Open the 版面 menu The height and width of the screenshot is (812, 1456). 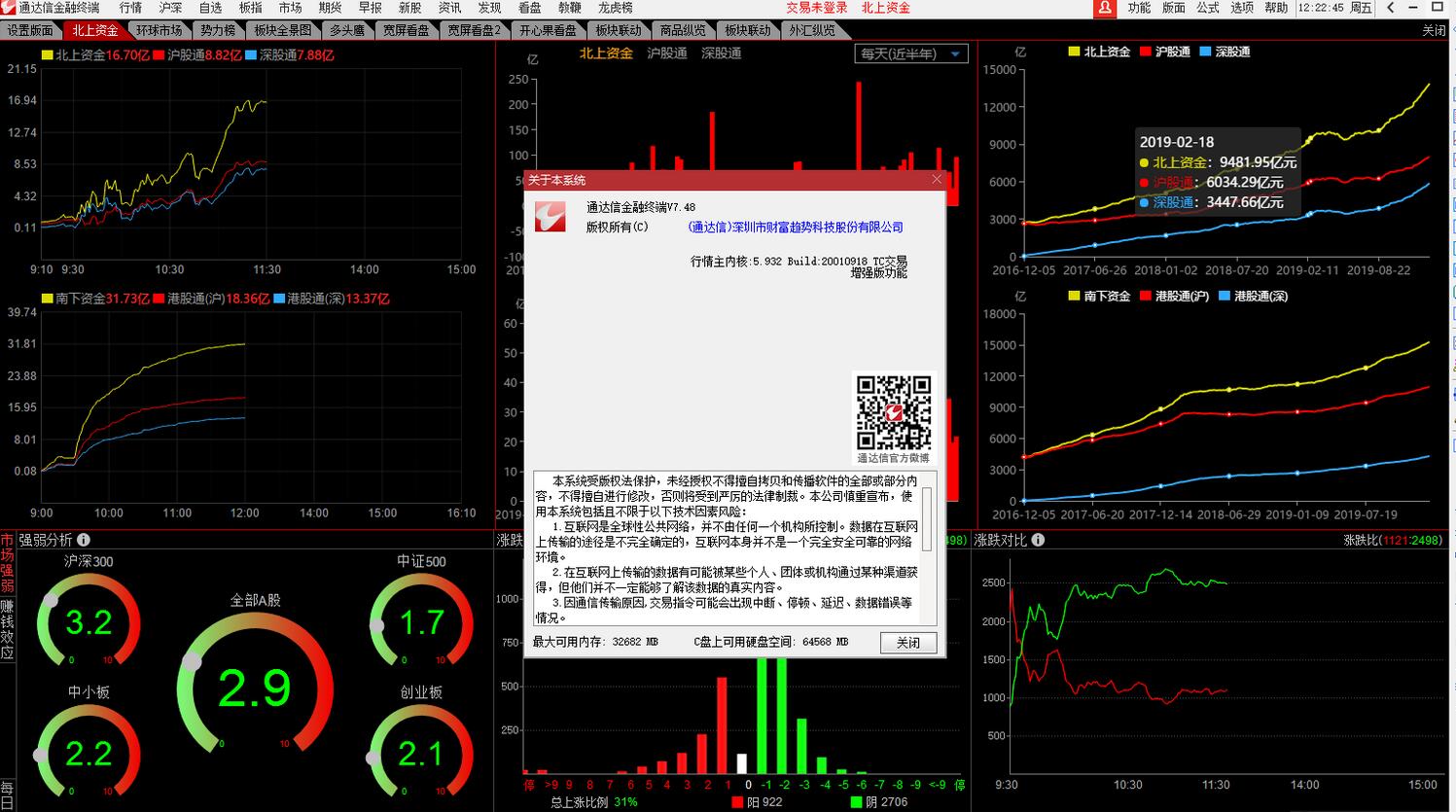(x=1174, y=8)
